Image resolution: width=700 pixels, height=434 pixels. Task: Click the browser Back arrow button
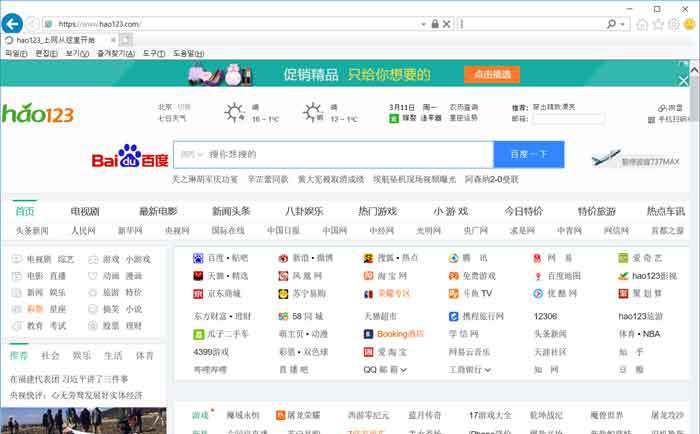[x=12, y=23]
